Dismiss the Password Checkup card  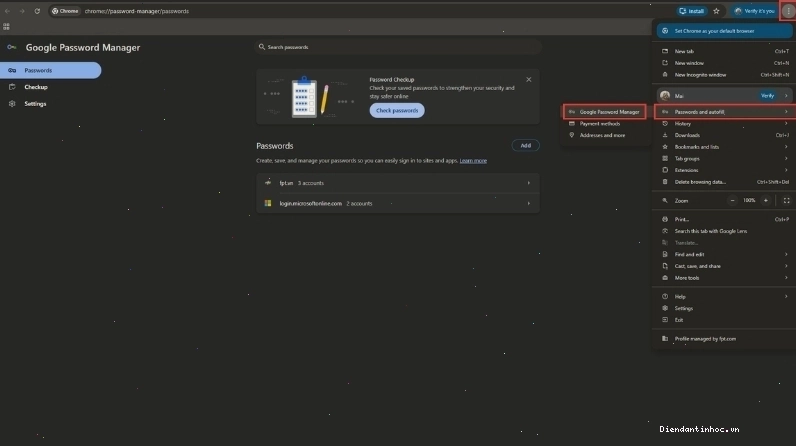528,80
